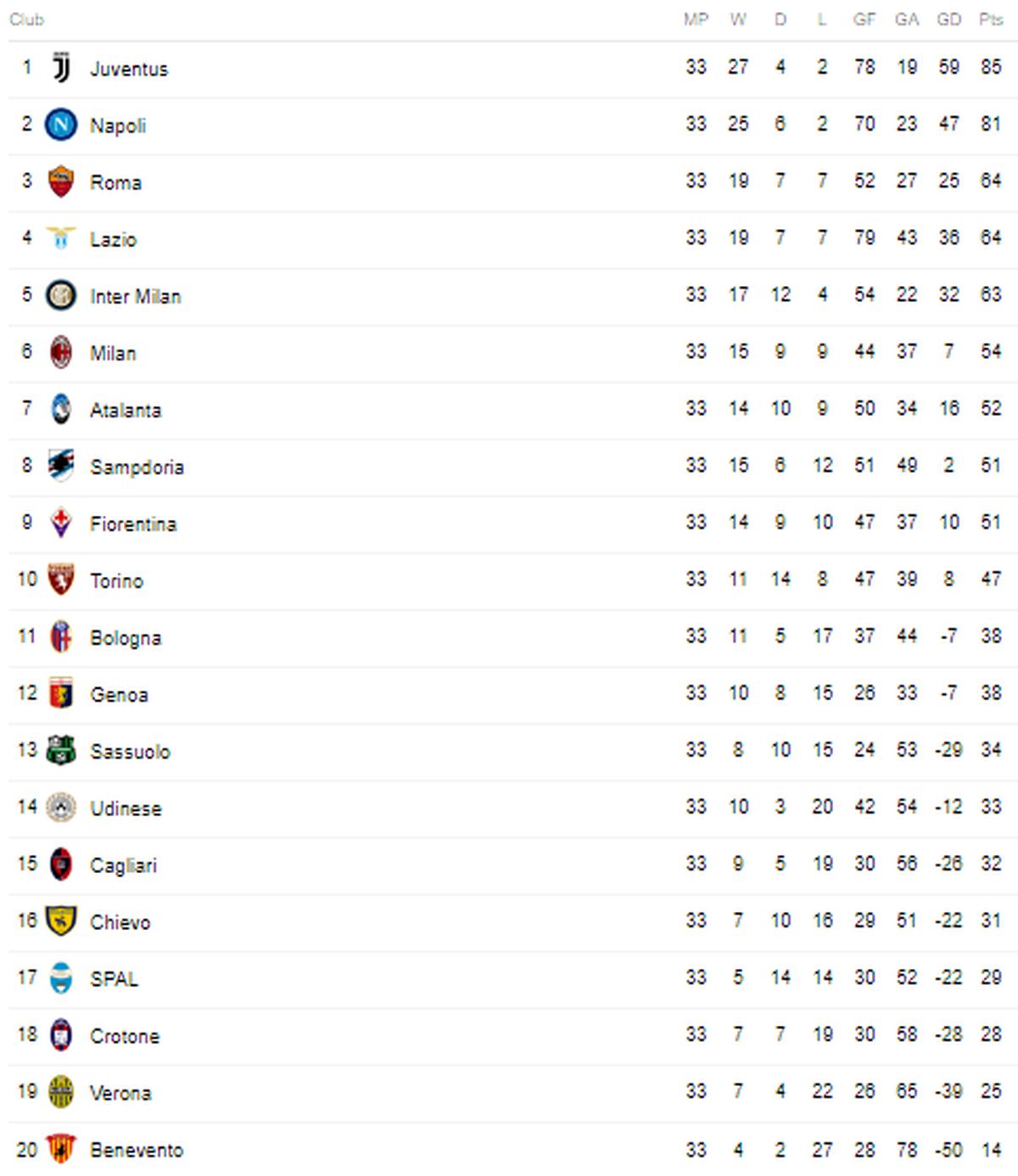Click the GD column header
The width and height of the screenshot is (1018, 1176).
point(948,19)
